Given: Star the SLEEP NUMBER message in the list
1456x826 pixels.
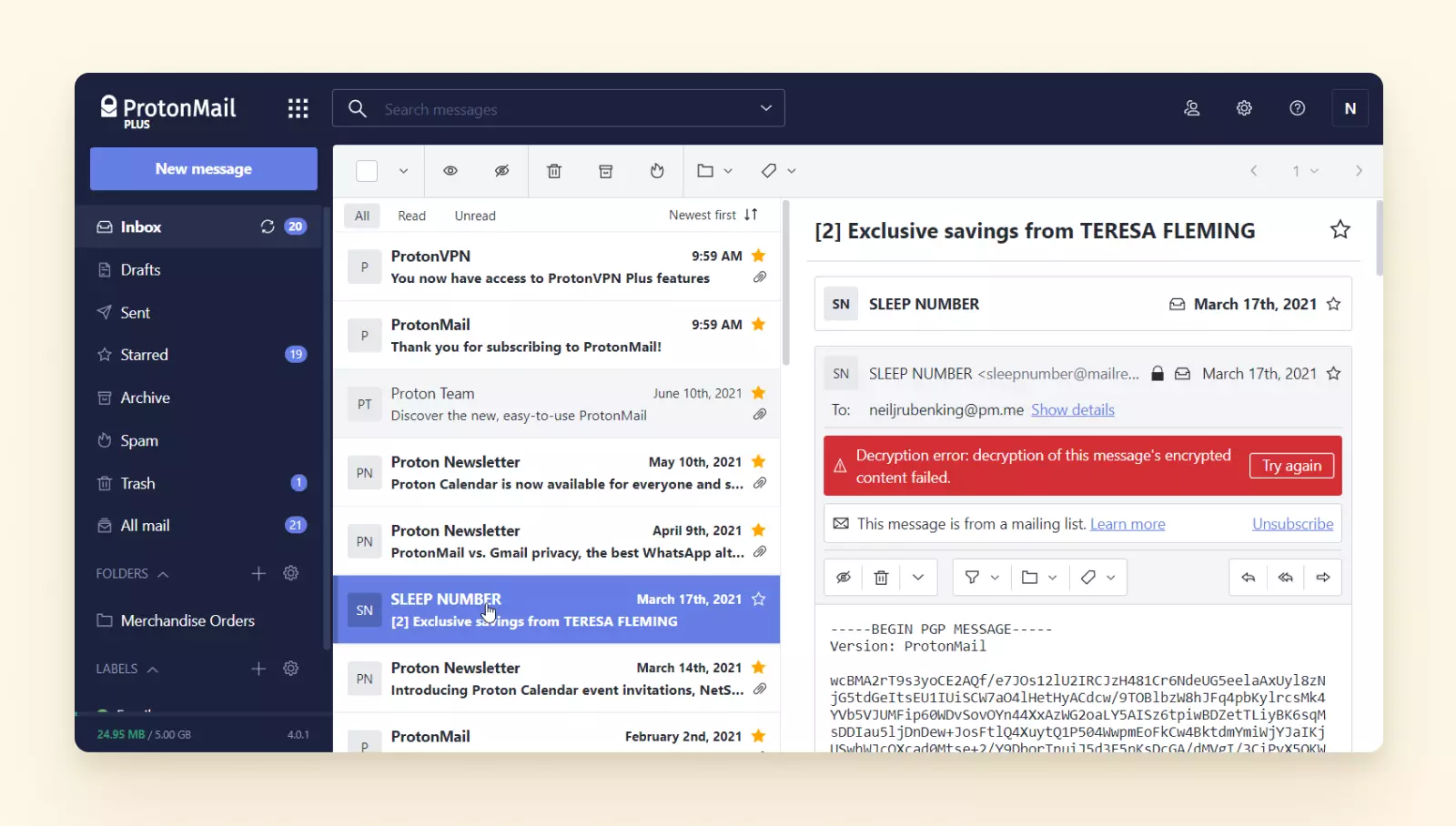Looking at the screenshot, I should (x=759, y=599).
